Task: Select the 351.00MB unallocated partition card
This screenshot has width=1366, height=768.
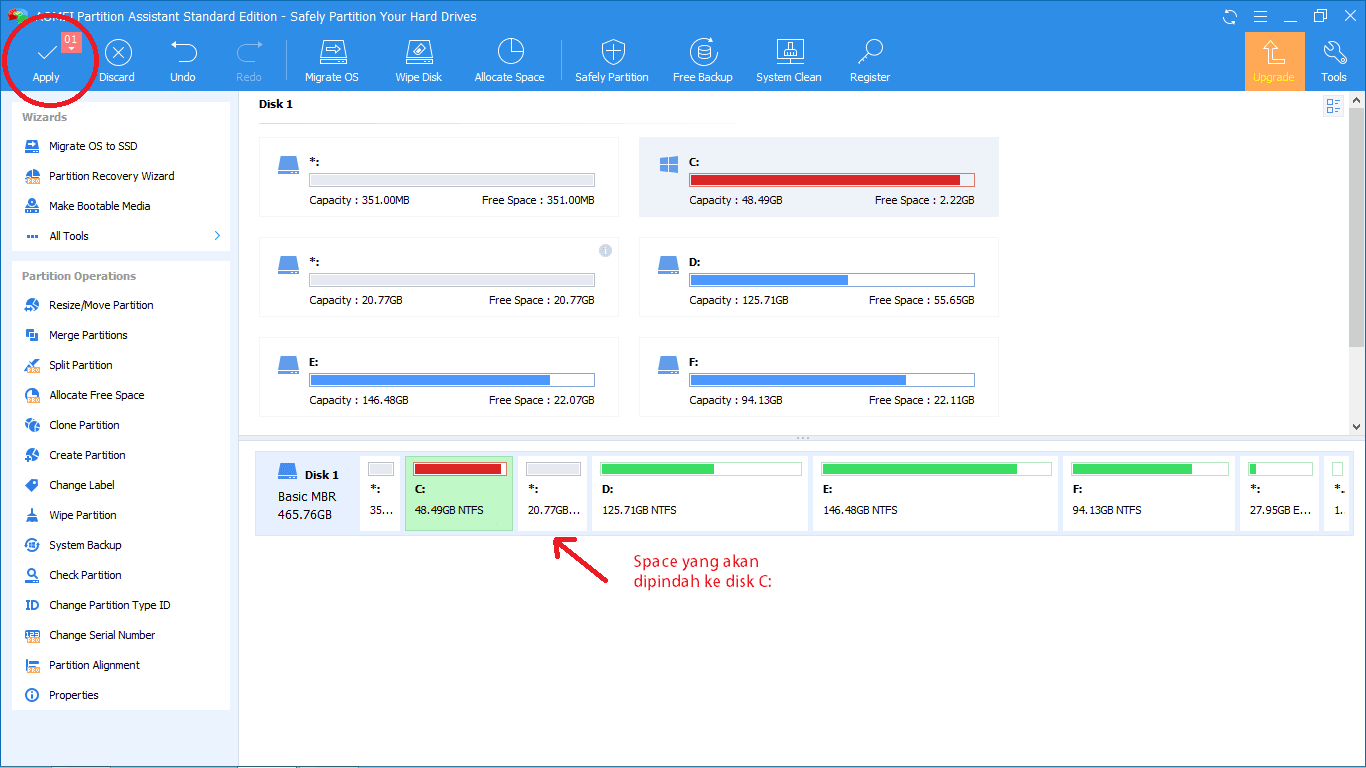Action: point(439,177)
